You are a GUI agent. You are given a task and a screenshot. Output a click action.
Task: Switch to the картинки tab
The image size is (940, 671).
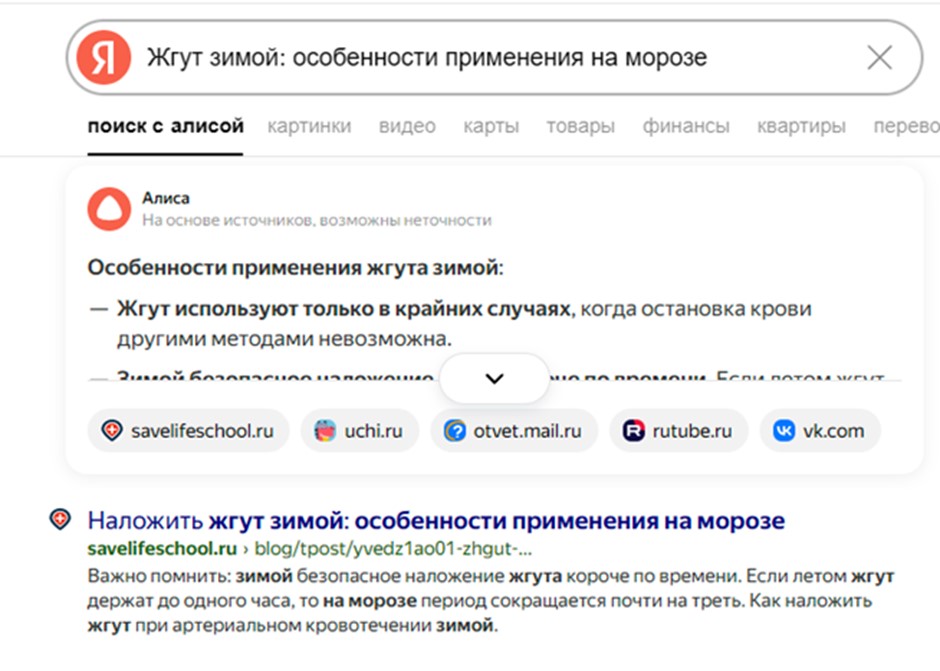tap(309, 126)
